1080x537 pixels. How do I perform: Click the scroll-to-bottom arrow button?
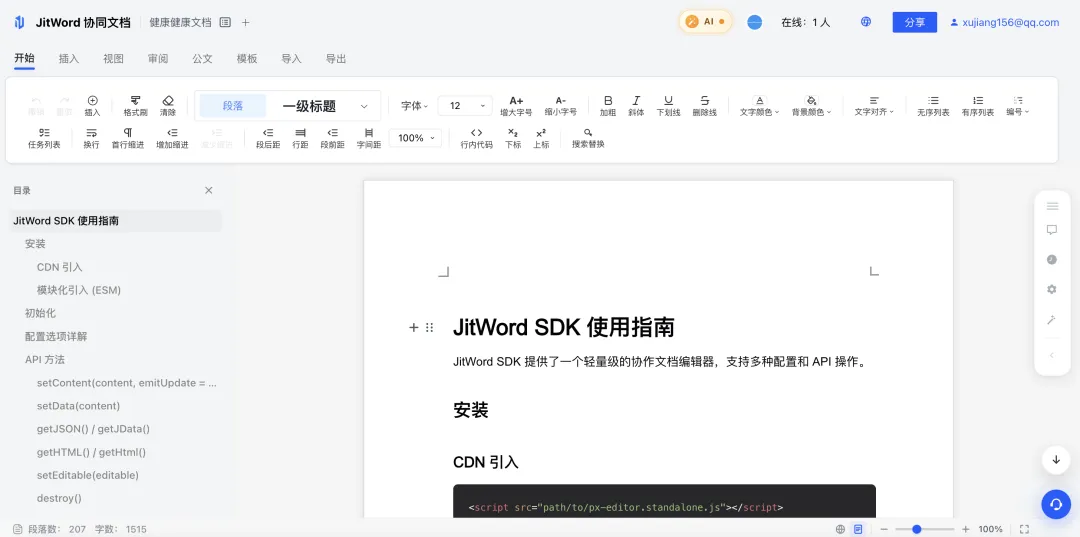click(1056, 460)
